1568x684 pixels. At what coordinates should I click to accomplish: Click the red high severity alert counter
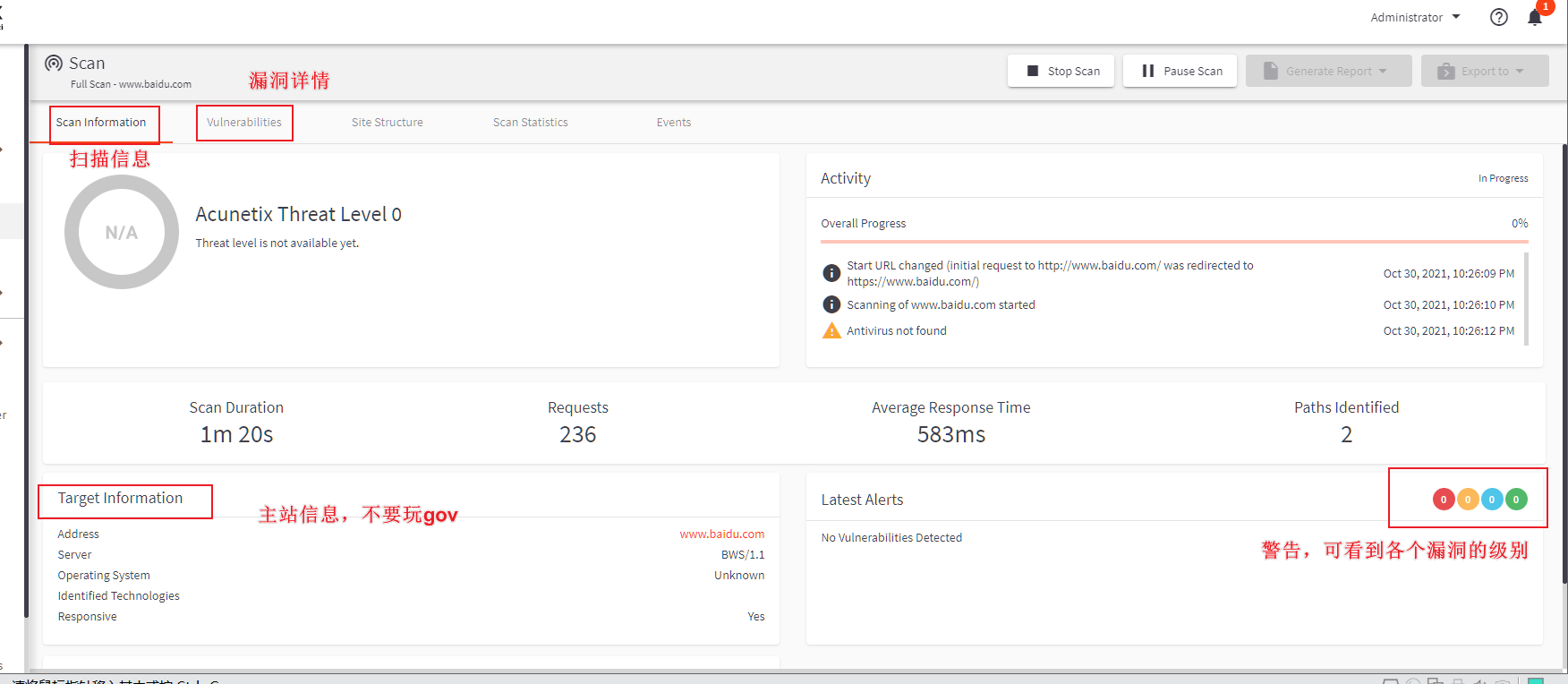(x=1444, y=500)
